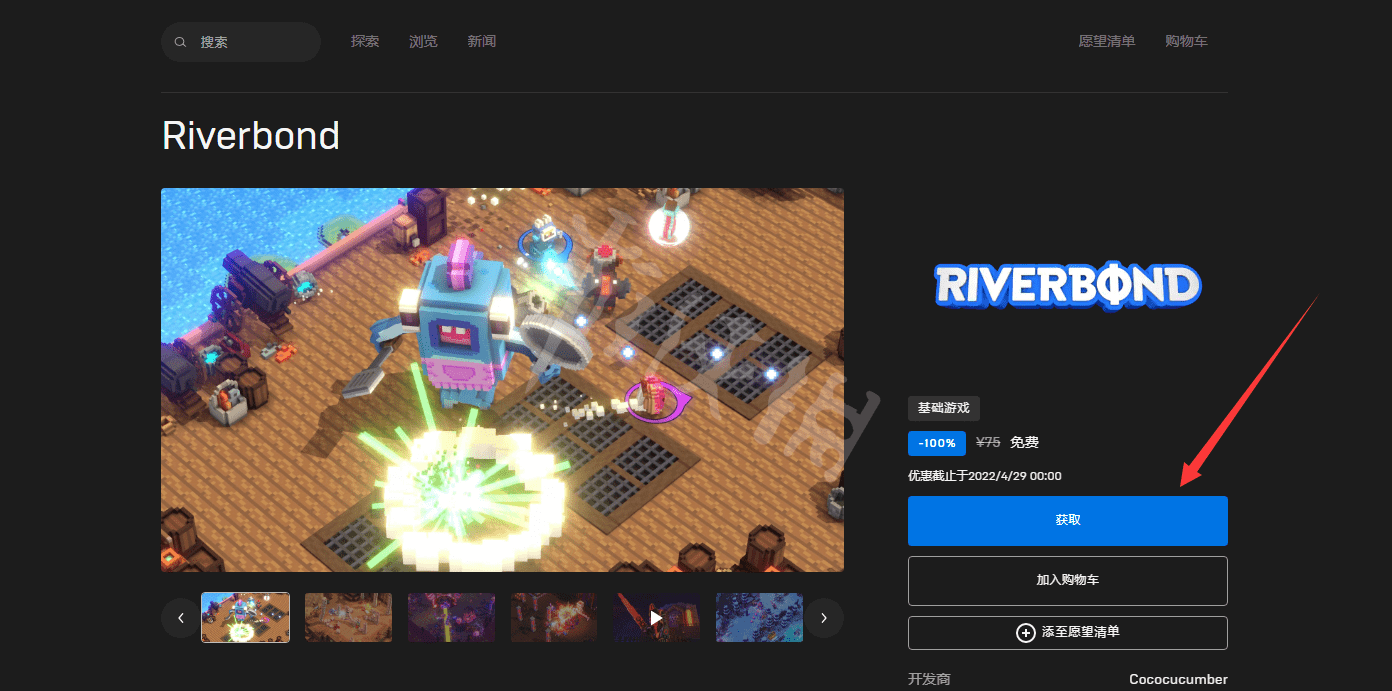This screenshot has width=1392, height=691.
Task: Click the Riverbond page title
Action: [251, 135]
